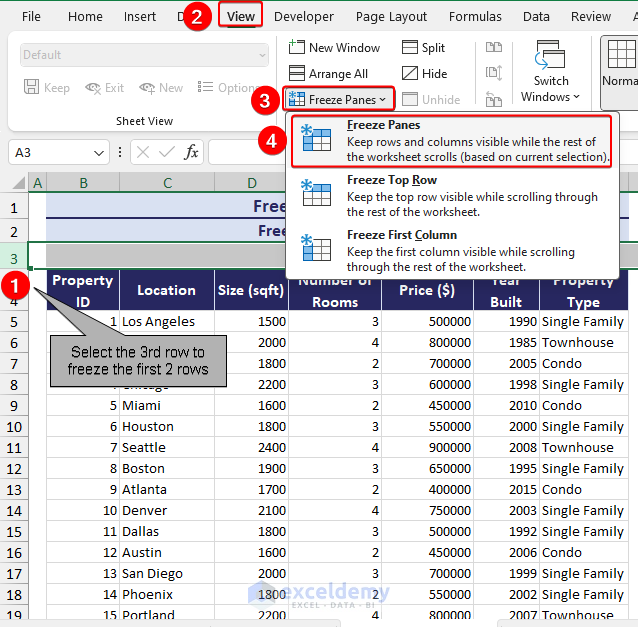The width and height of the screenshot is (638, 627).
Task: Open the Default sheet view combo box
Action: pos(144,55)
